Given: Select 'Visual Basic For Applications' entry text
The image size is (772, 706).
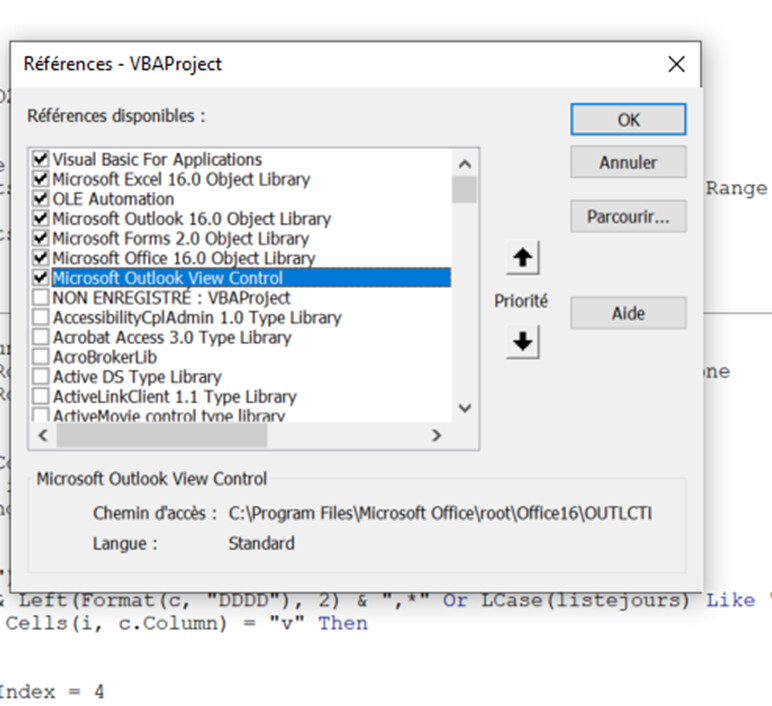Looking at the screenshot, I should [157, 160].
